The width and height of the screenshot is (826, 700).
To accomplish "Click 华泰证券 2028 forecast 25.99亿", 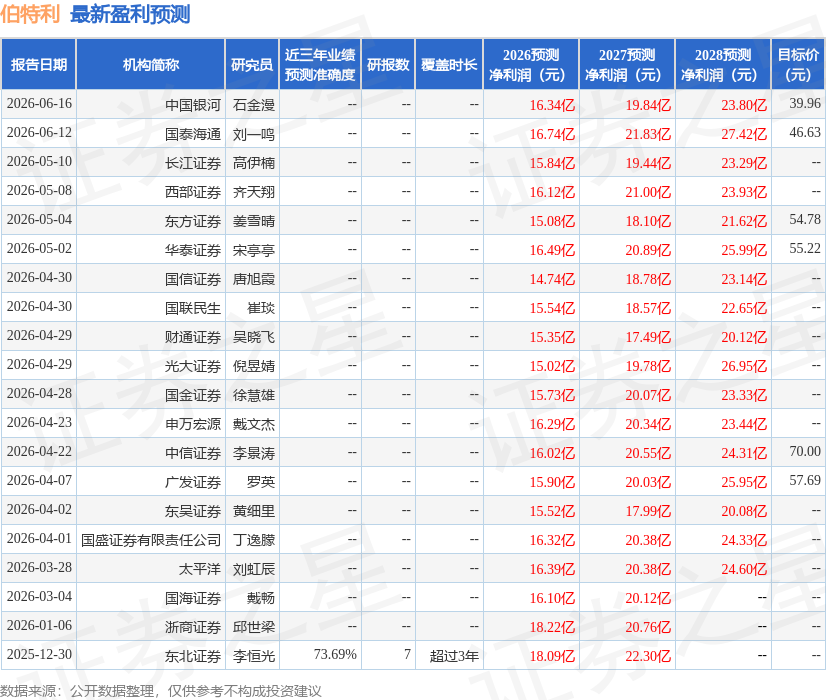I will pos(744,250).
